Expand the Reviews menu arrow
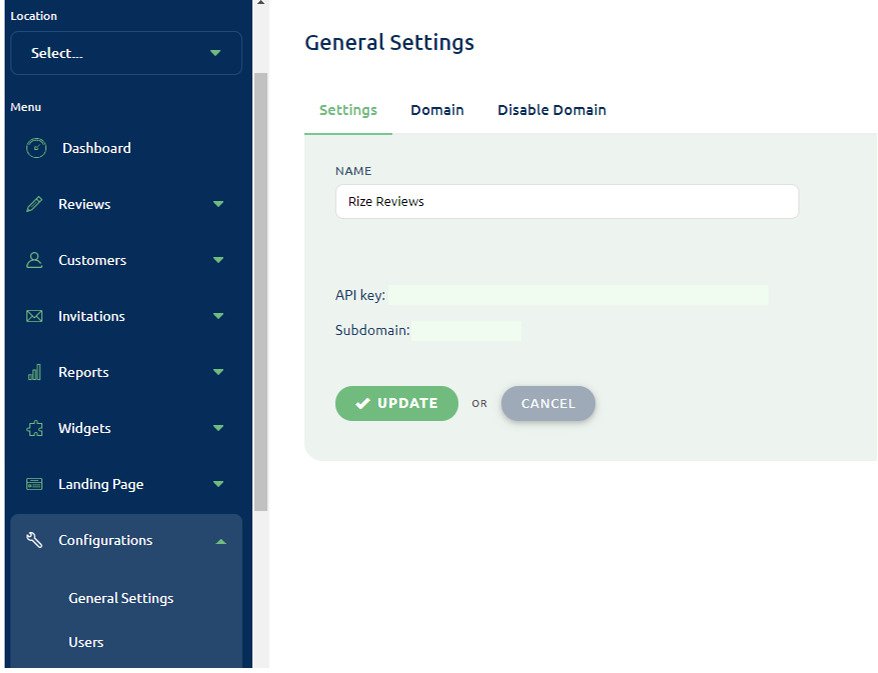This screenshot has width=878, height=673. click(x=218, y=204)
